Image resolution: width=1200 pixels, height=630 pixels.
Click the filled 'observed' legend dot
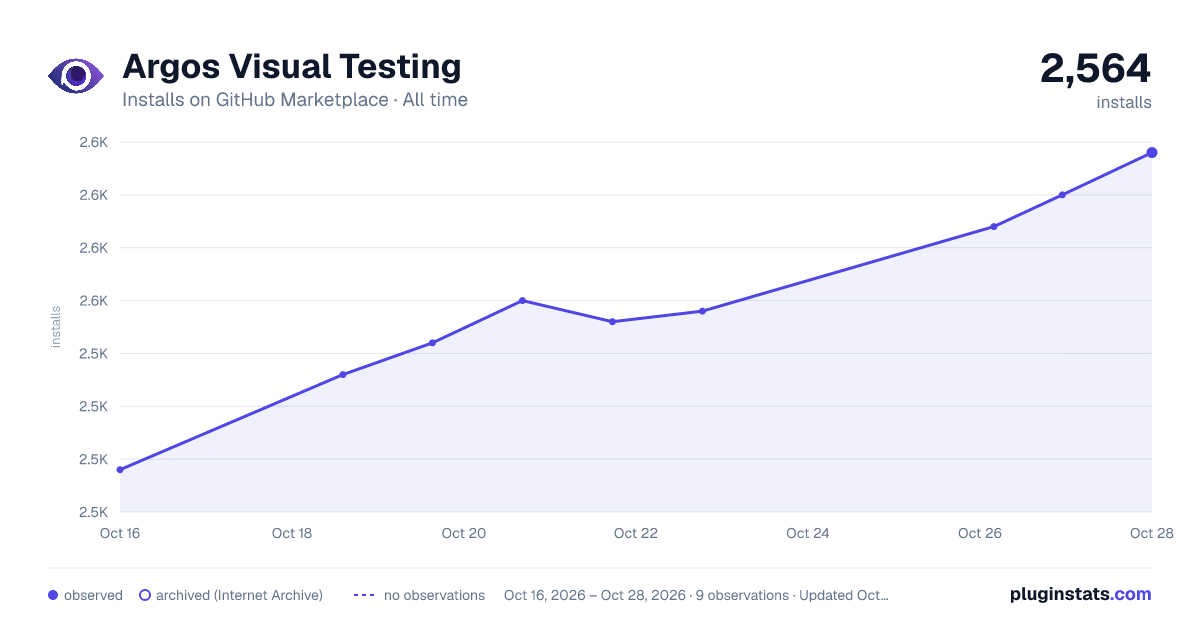pyautogui.click(x=53, y=595)
